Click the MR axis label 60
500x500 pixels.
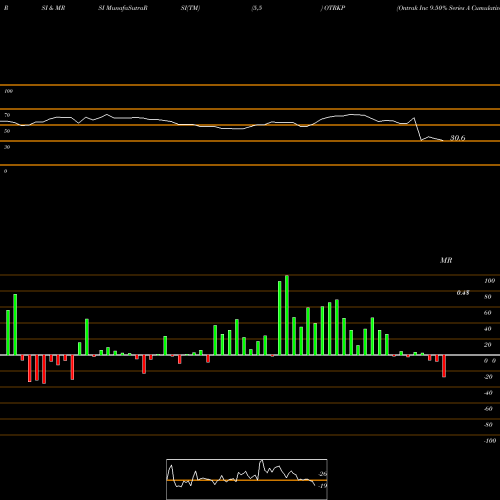pos(488,313)
